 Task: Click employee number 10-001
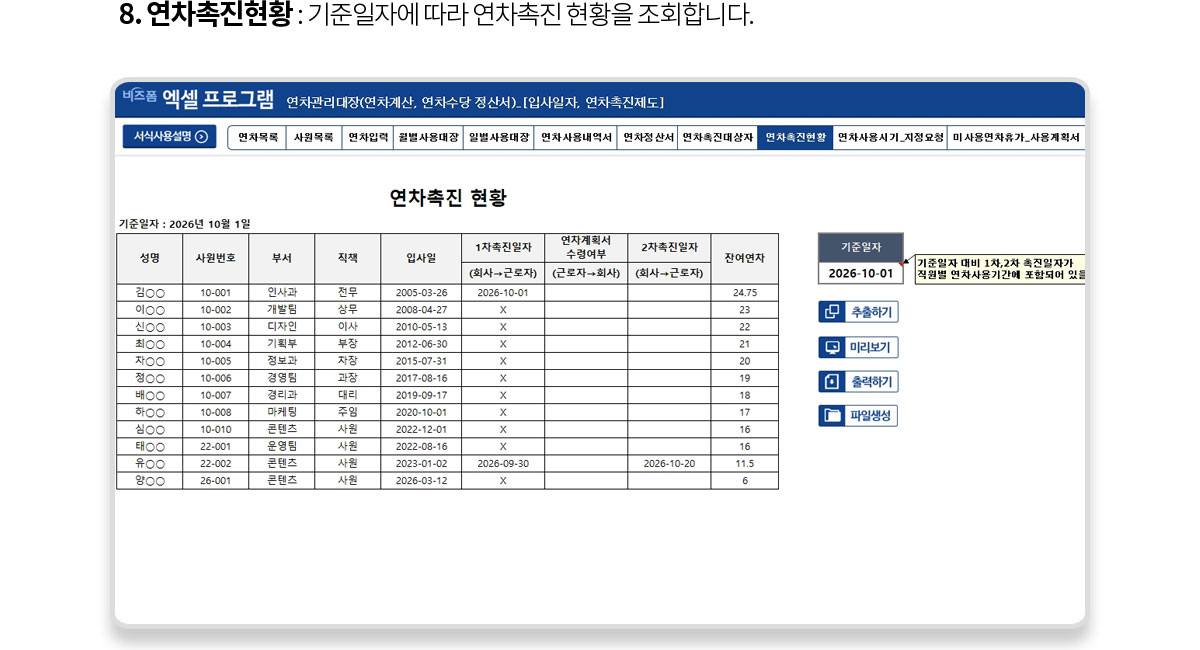[216, 293]
